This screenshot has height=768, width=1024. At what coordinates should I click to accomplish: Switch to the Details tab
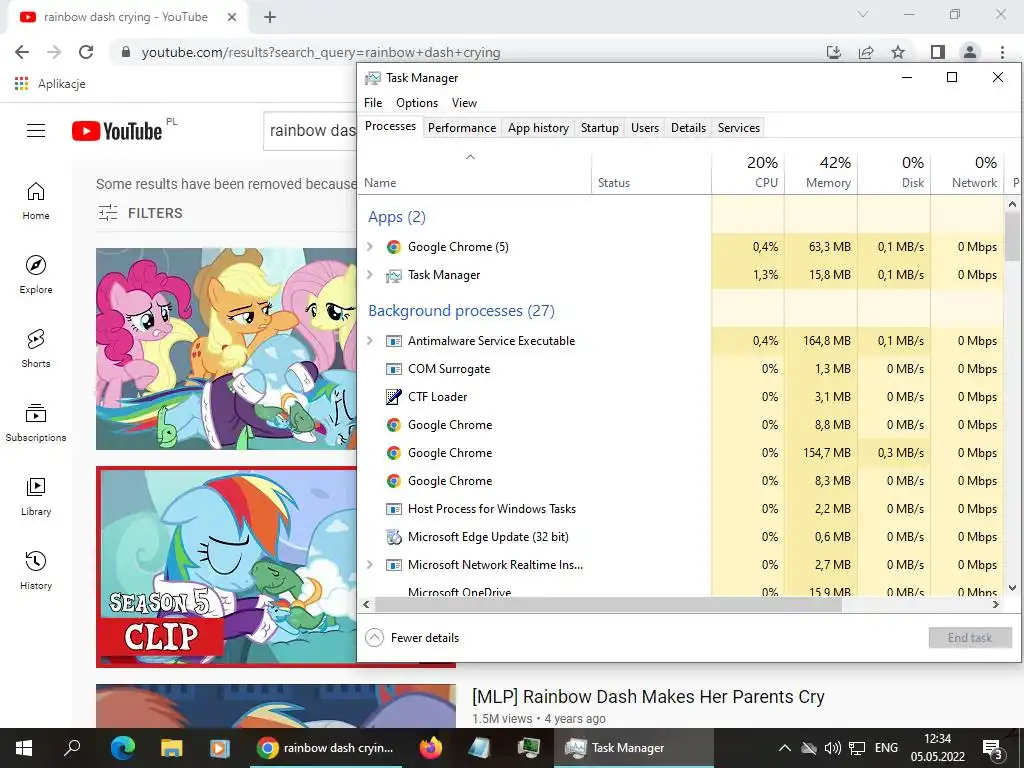688,128
